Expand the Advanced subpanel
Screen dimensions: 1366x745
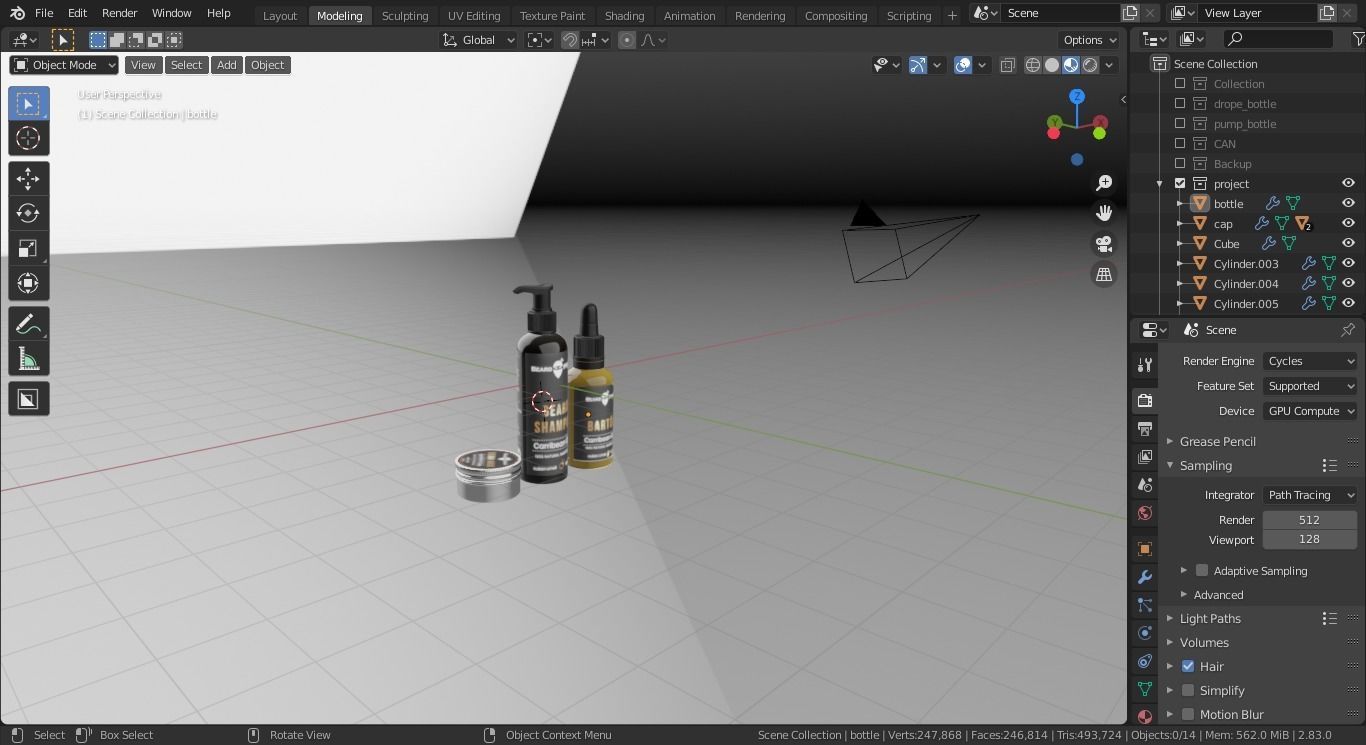[x=1218, y=594]
